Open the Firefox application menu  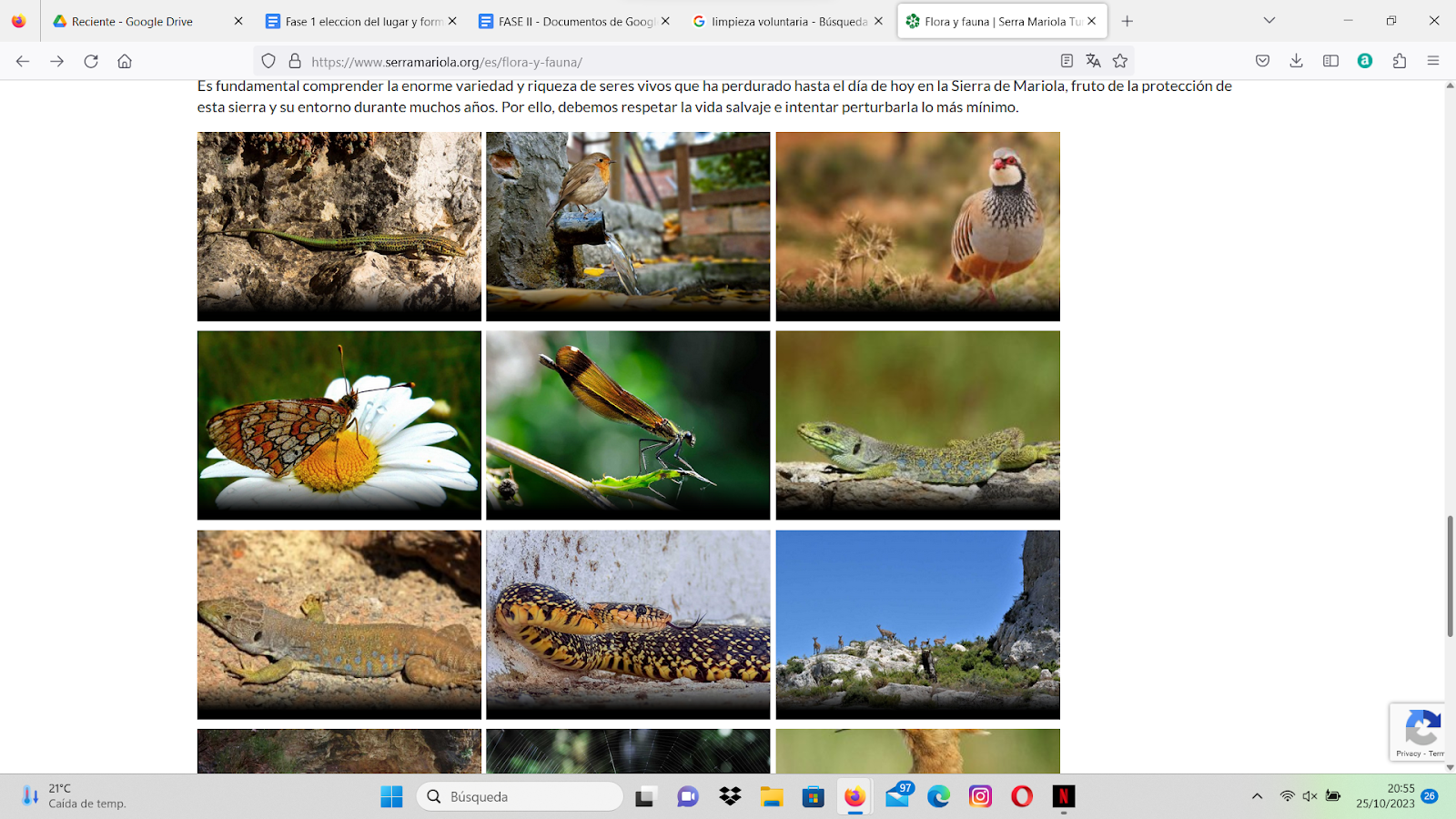pyautogui.click(x=1433, y=61)
